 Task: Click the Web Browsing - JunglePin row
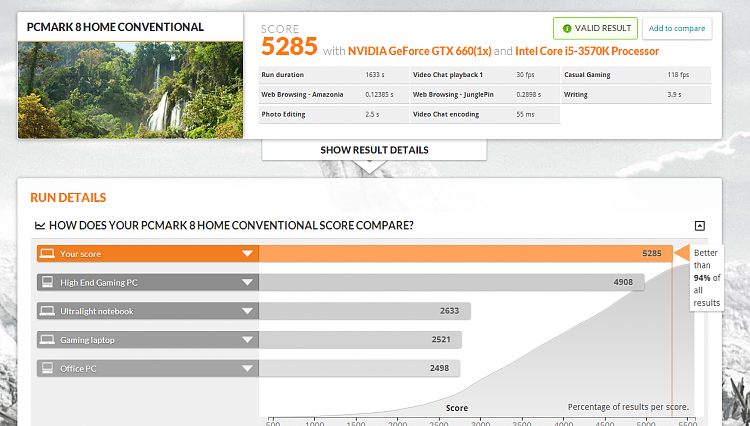click(485, 95)
